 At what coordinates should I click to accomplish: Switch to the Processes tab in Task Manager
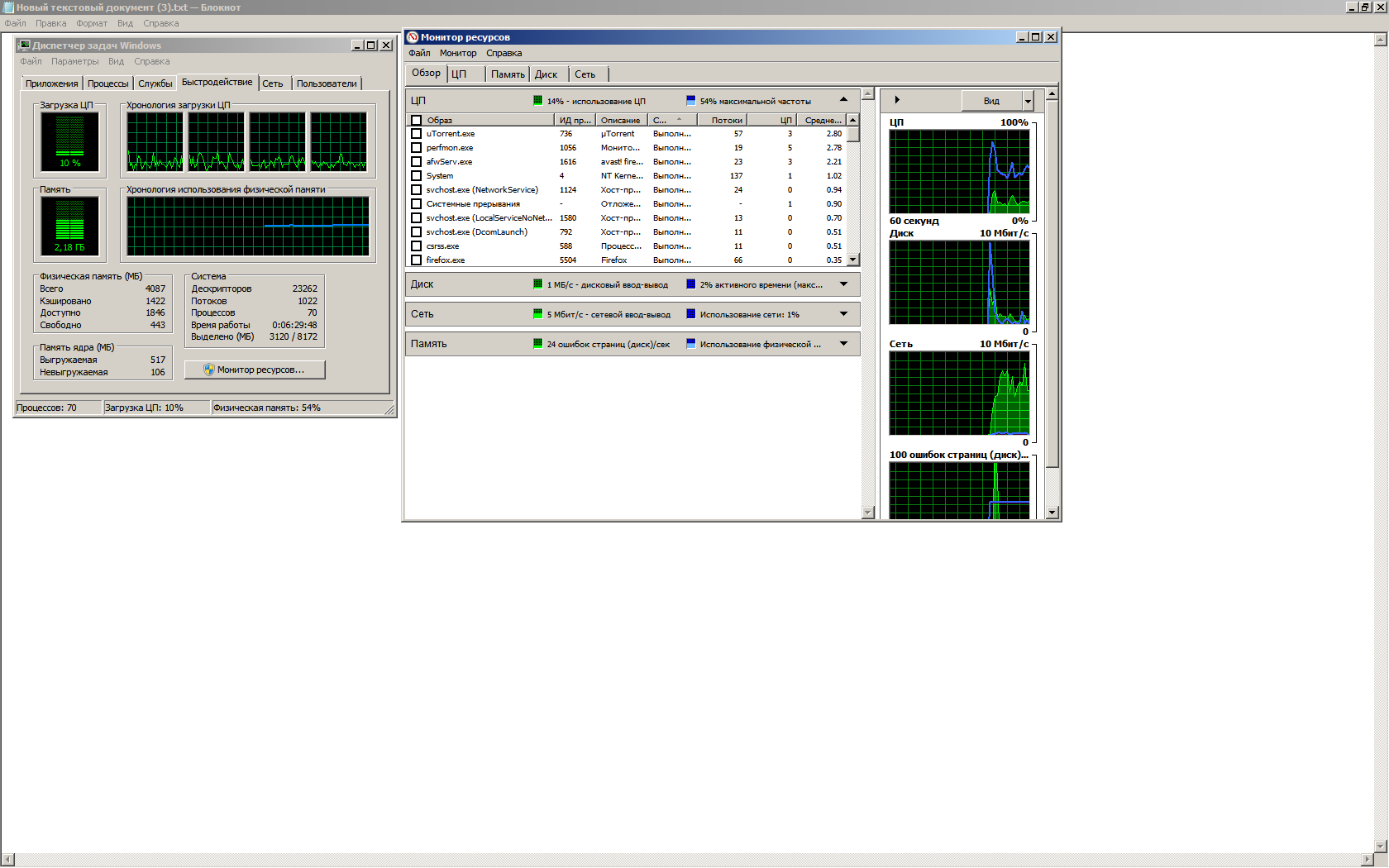coord(107,83)
